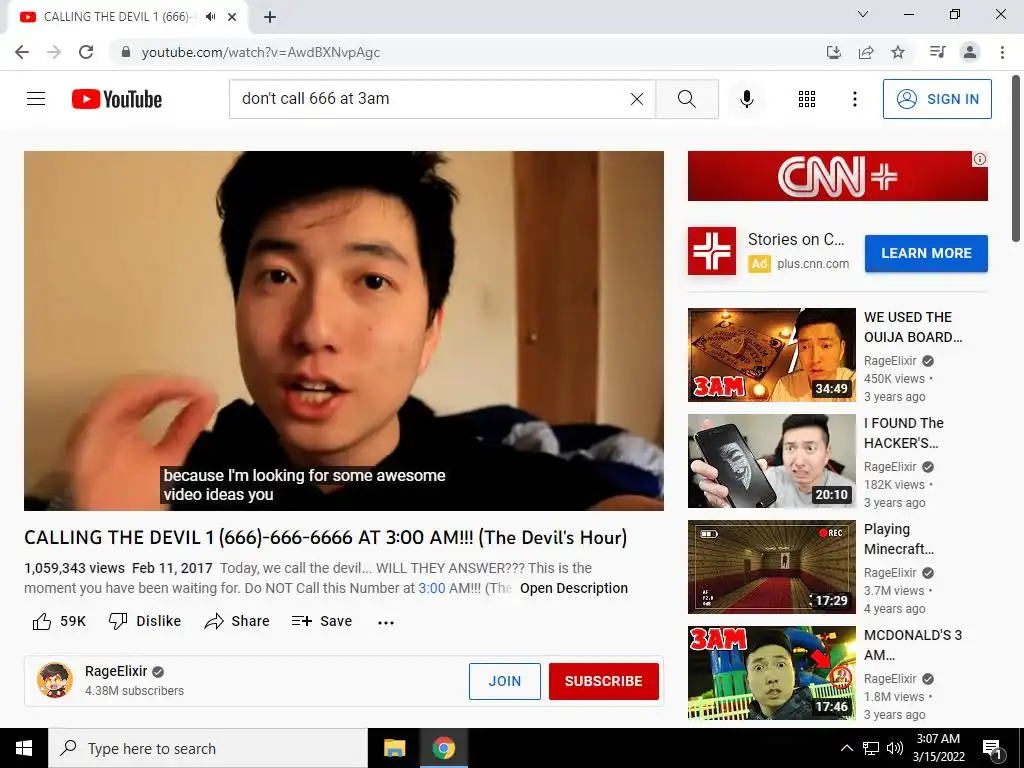The image size is (1024, 768).
Task: Open the volume icon in system tray
Action: click(895, 748)
